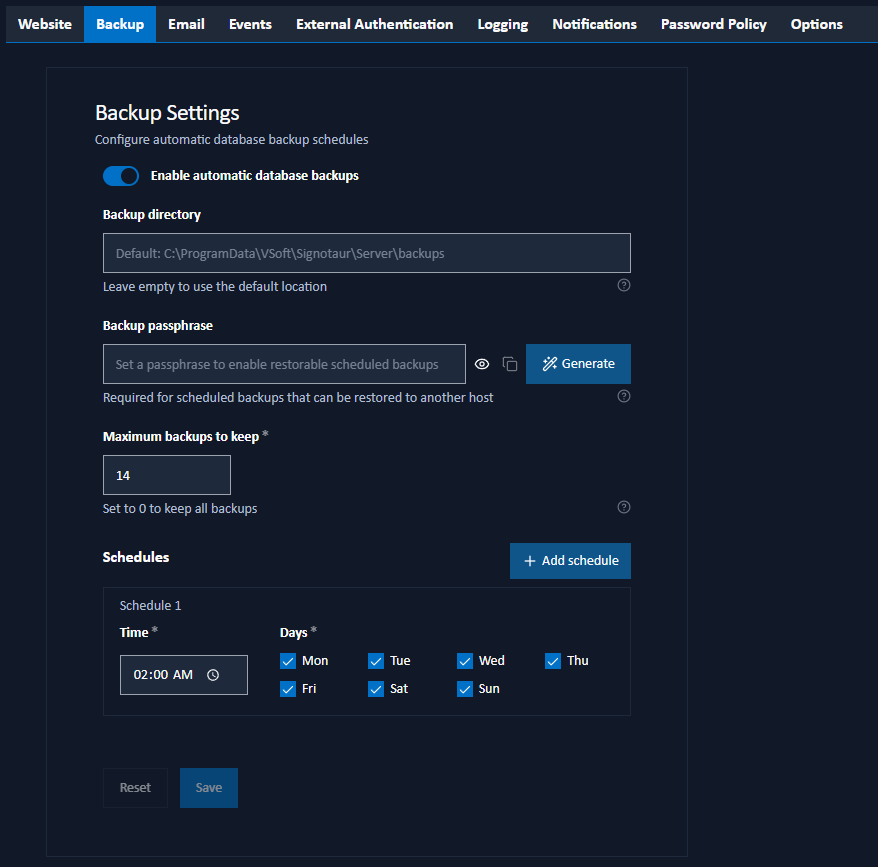Select the Backup tab
Screen dimensions: 878x867
point(120,25)
